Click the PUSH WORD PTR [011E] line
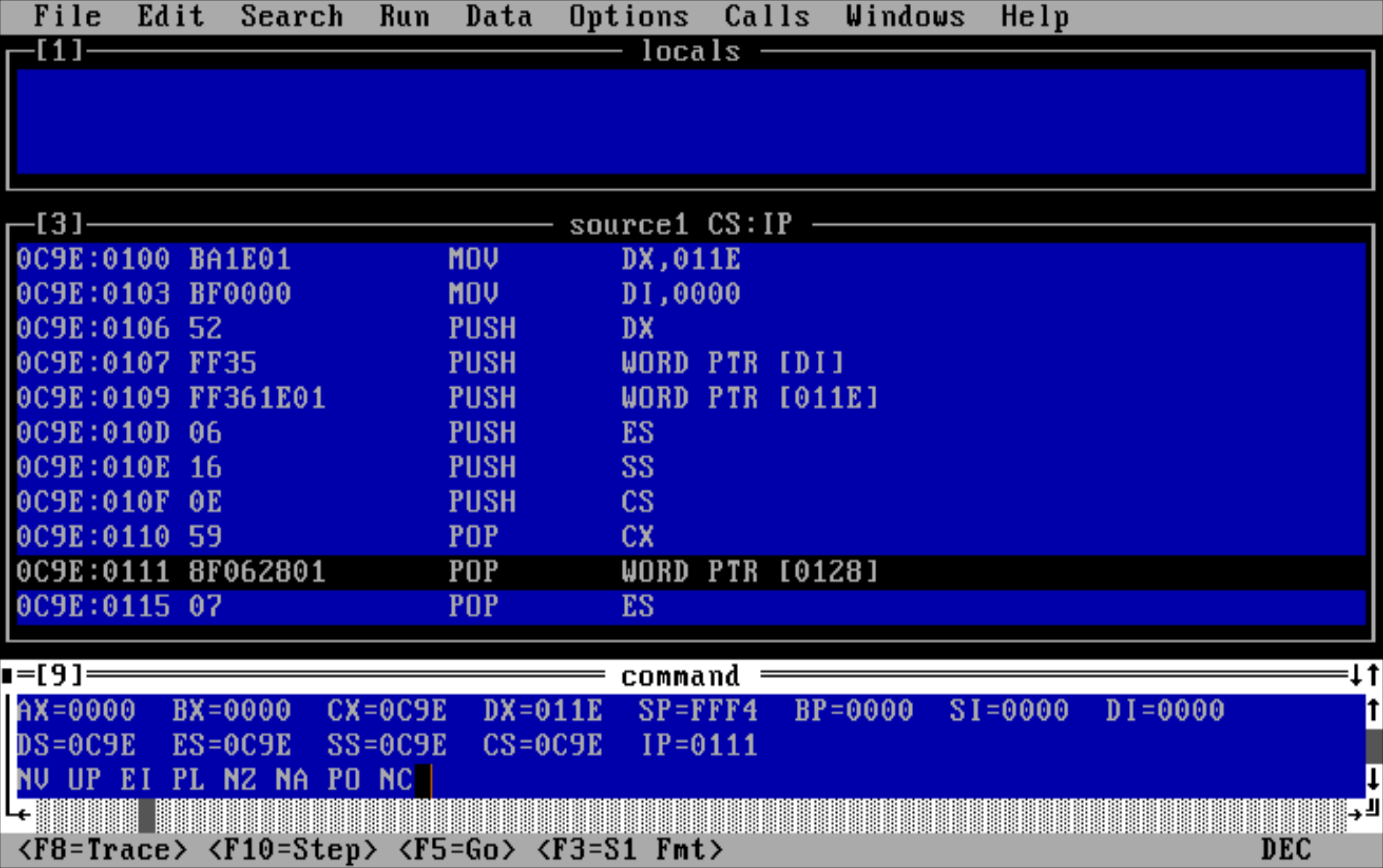This screenshot has height=868, width=1383. pos(691,398)
